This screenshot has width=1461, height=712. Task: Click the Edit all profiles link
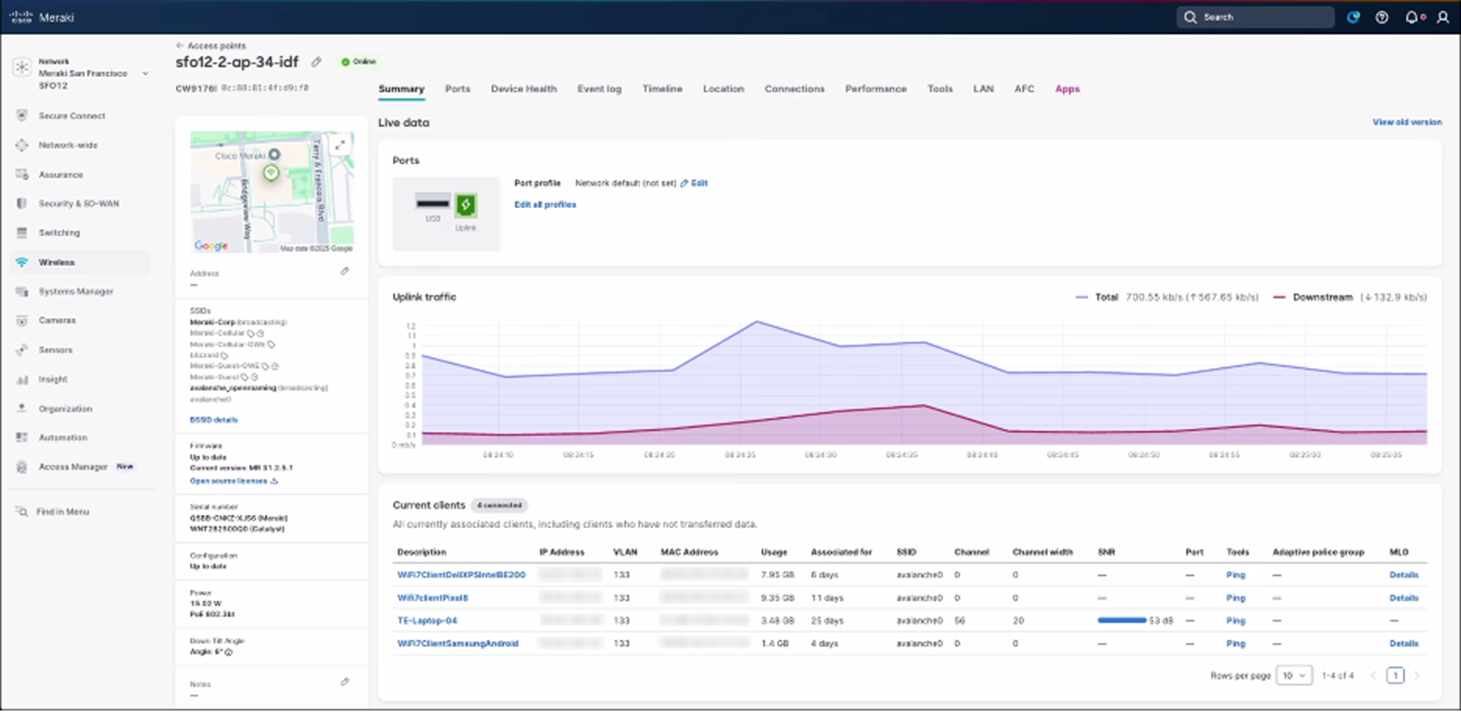coord(545,205)
